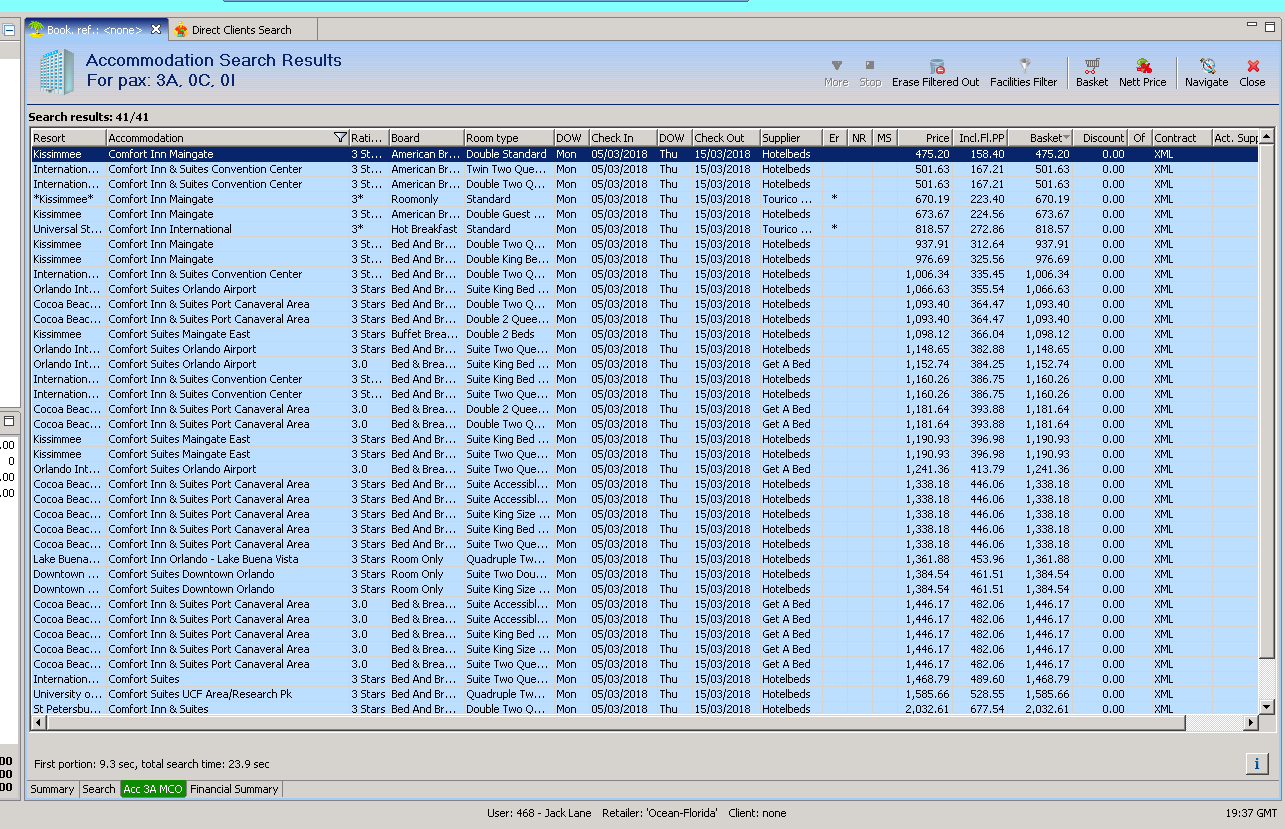The height and width of the screenshot is (829, 1285).
Task: Sort by the Check Out column header
Action: [725, 138]
